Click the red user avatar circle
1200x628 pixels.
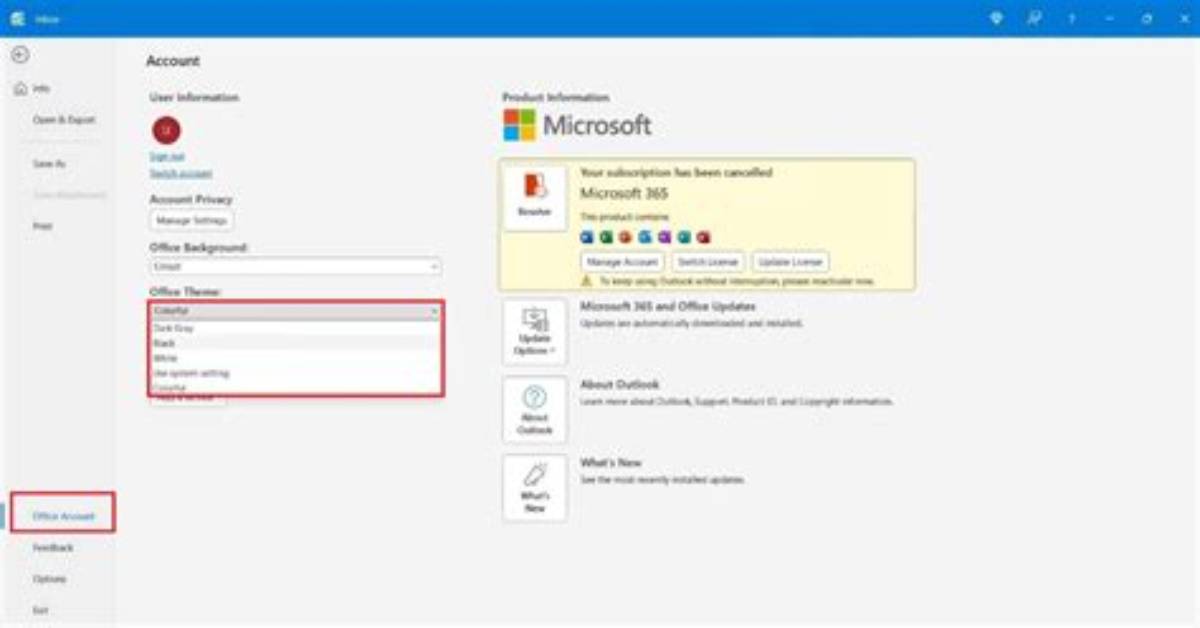coord(166,130)
